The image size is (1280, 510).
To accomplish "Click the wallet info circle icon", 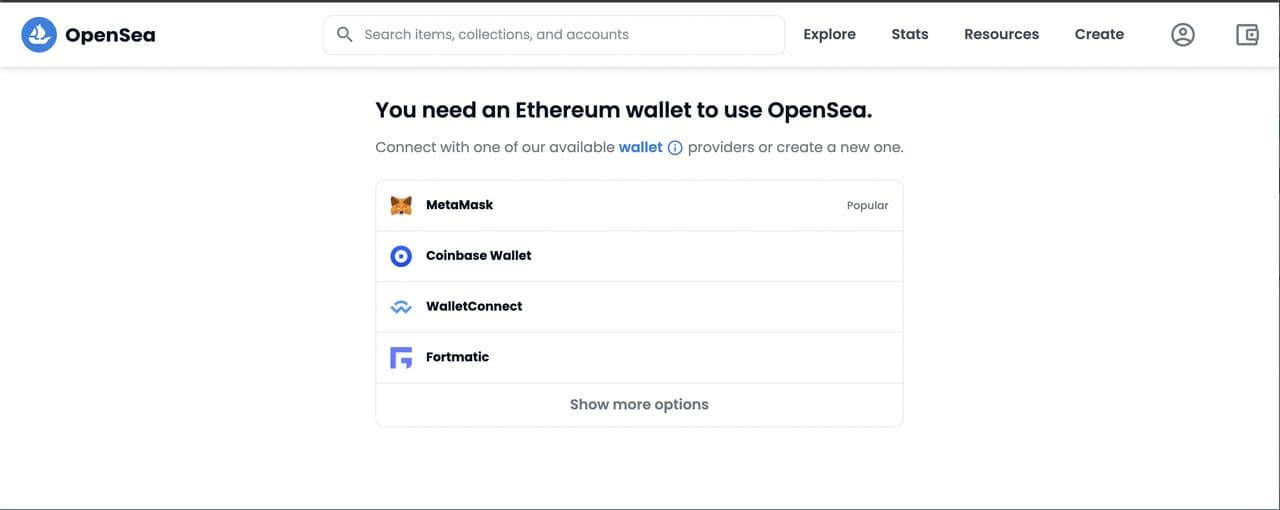I will (675, 148).
